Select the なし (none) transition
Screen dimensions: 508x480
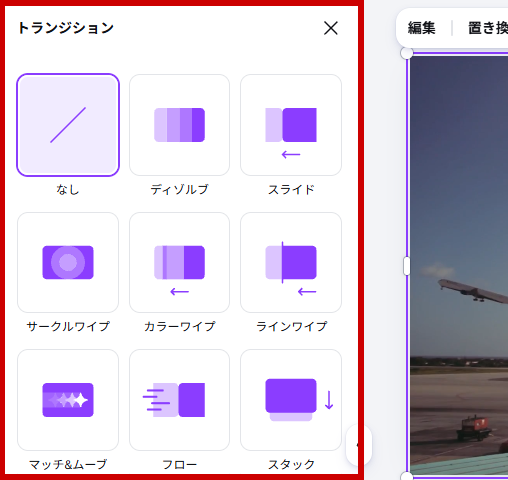[x=68, y=125]
